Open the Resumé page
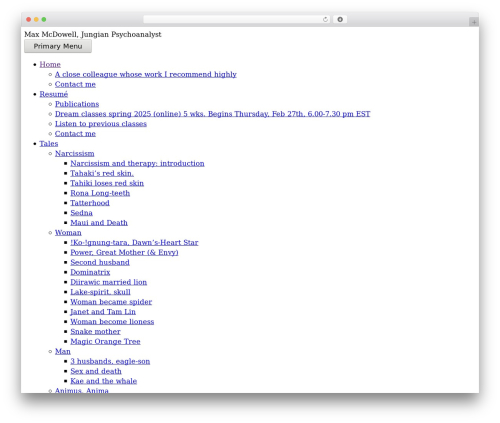The image size is (500, 423). point(54,94)
